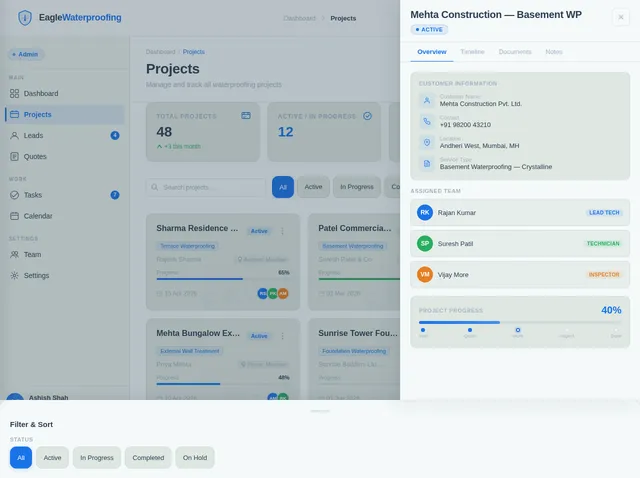The width and height of the screenshot is (640, 478).
Task: Select the Completed status filter chip
Action: pyautogui.click(x=148, y=458)
